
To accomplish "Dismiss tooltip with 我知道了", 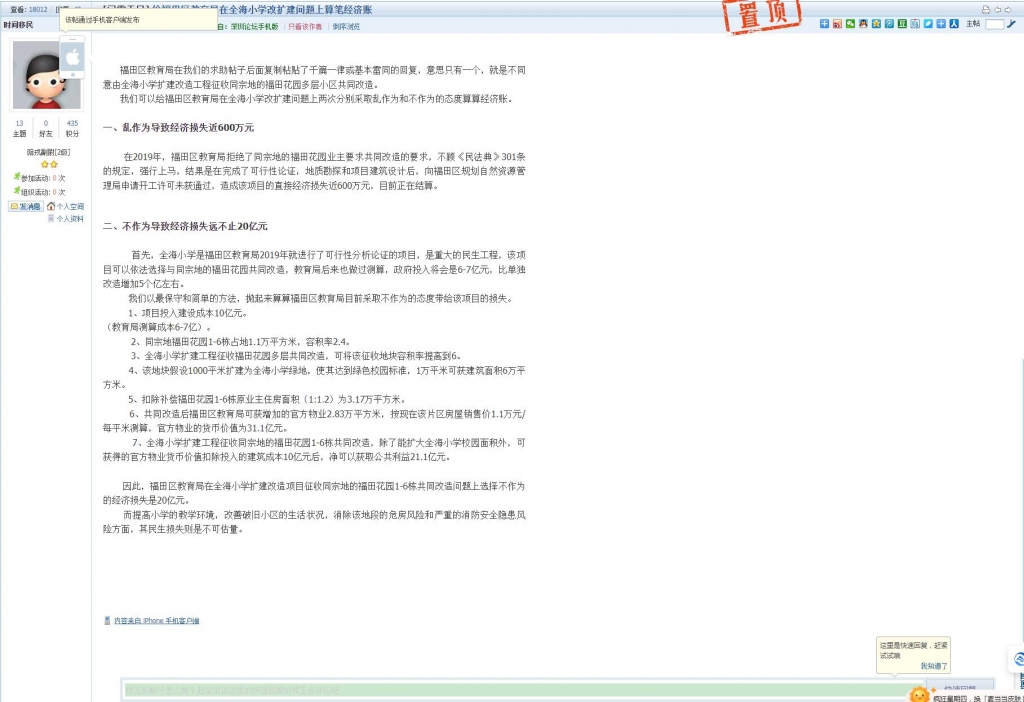I will (x=934, y=666).
